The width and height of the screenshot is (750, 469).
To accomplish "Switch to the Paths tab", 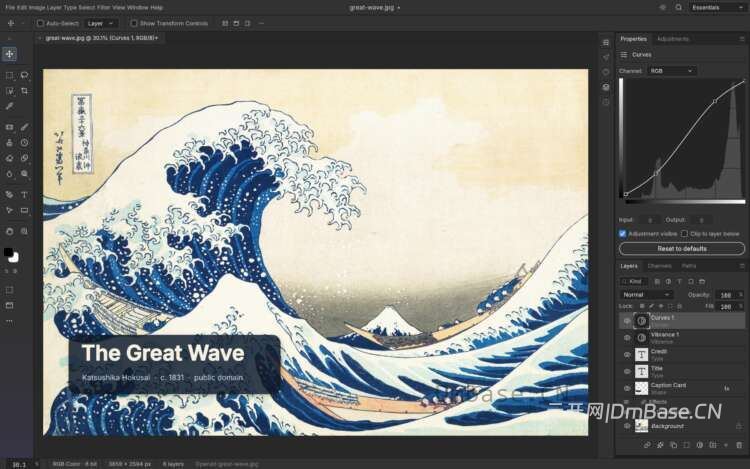I will click(689, 266).
